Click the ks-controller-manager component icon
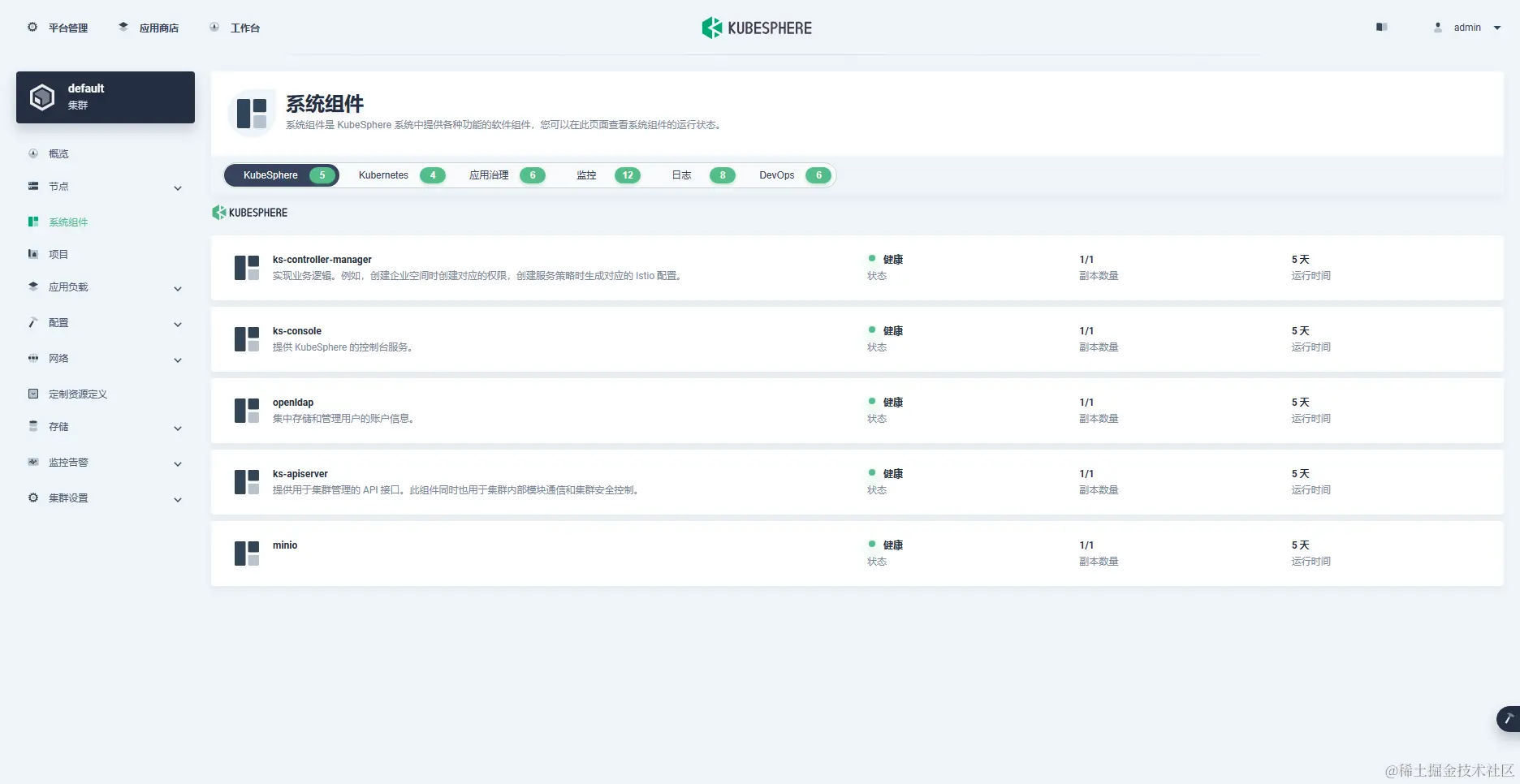This screenshot has height=784, width=1520. (247, 268)
